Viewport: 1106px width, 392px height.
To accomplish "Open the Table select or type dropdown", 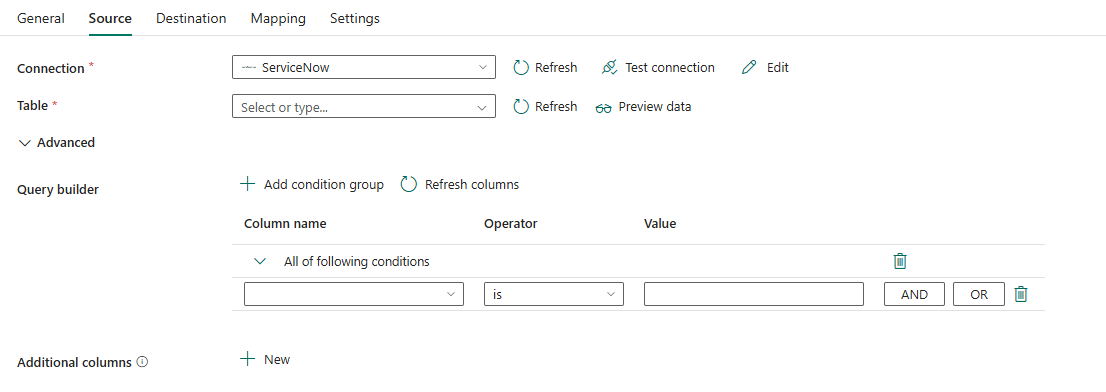I will pyautogui.click(x=364, y=107).
